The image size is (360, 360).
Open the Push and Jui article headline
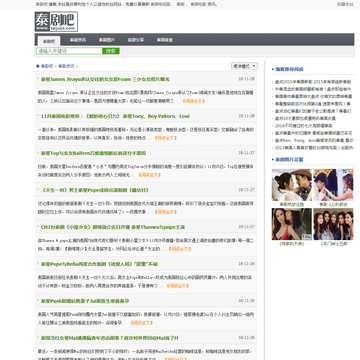pyautogui.click(x=85, y=301)
